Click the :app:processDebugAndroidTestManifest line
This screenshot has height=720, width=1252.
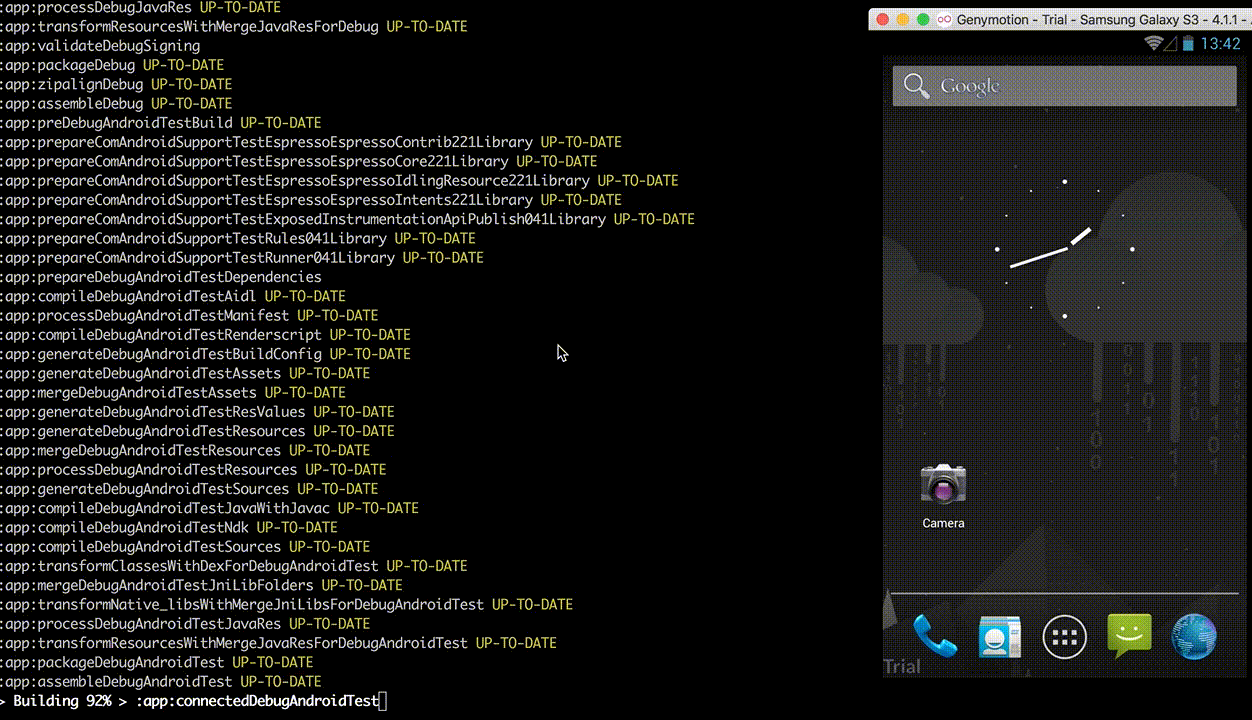coord(189,315)
